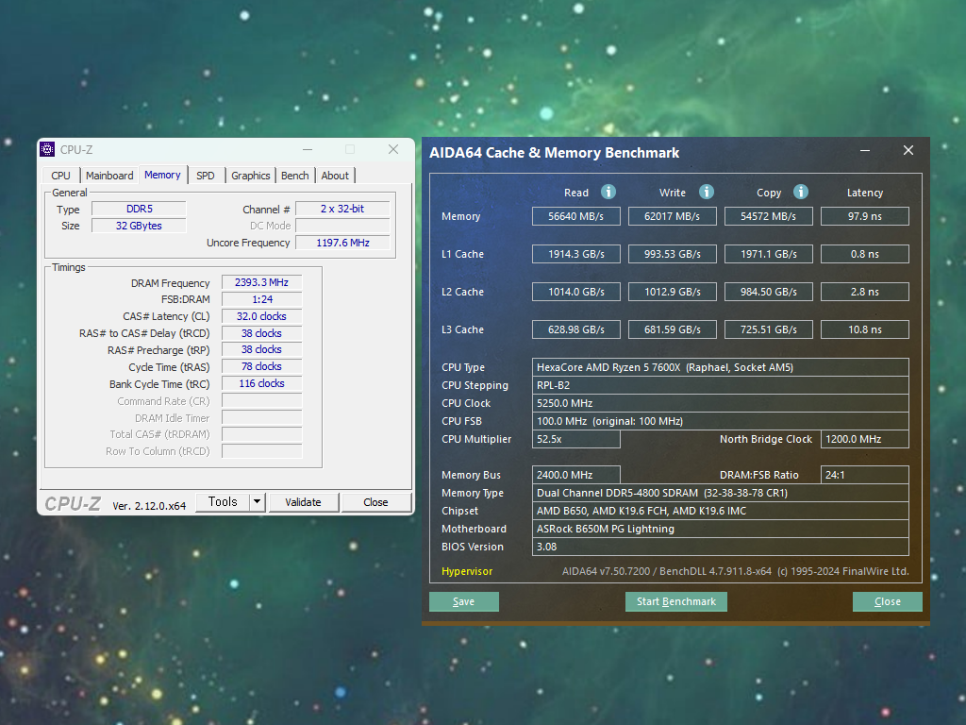The image size is (966, 725).
Task: Click the Channel # 2 x 32-bit value
Action: 343,209
